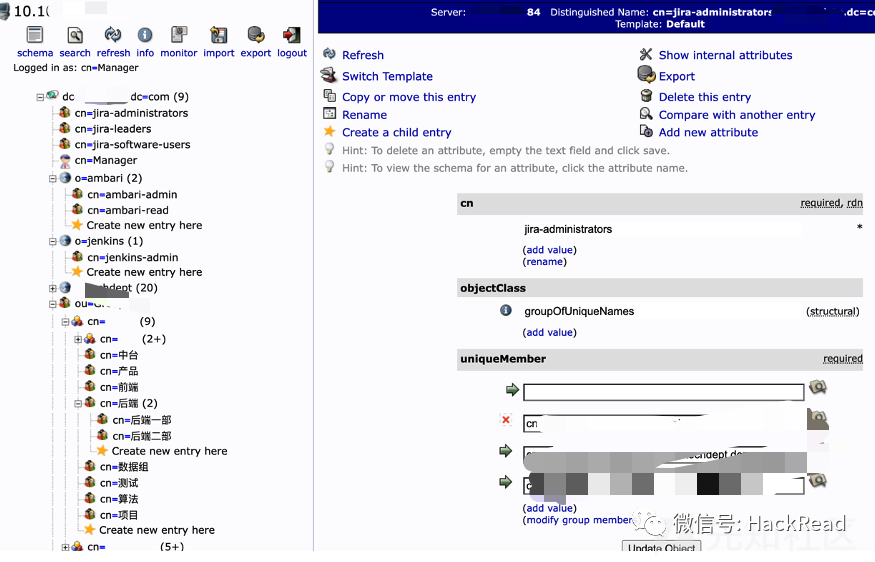875x562 pixels.
Task: Click the import icon
Action: coord(218,36)
